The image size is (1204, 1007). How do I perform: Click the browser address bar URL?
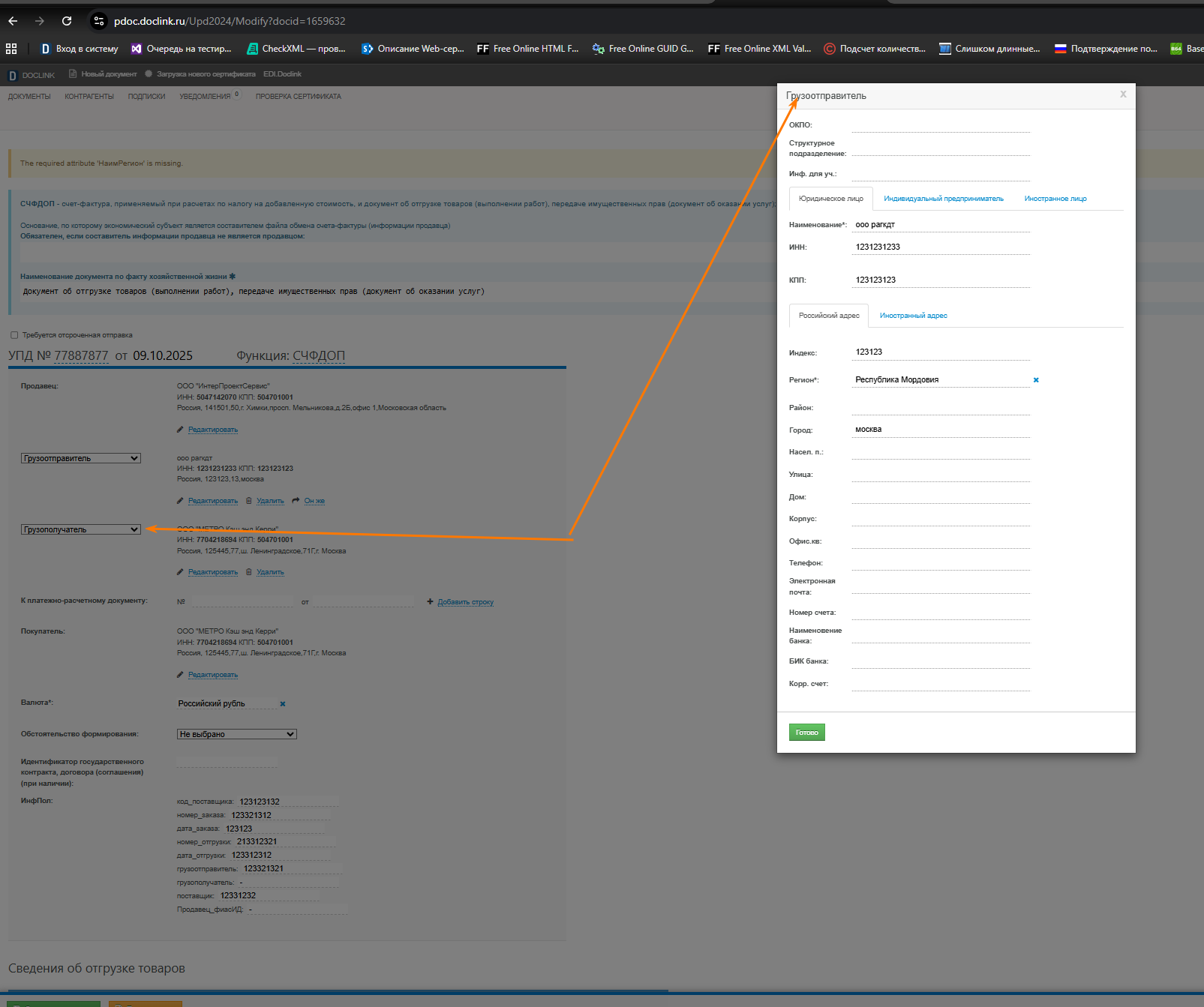(x=230, y=21)
